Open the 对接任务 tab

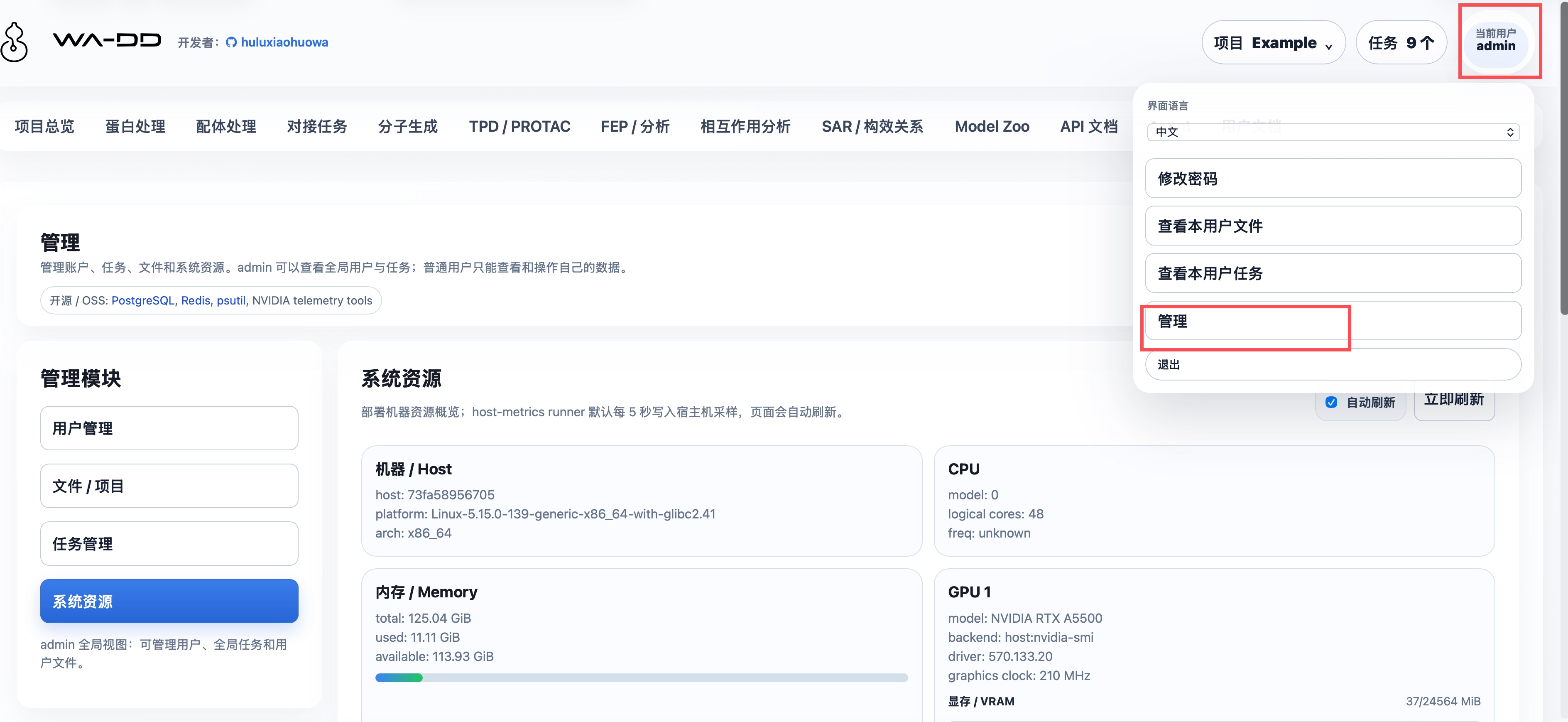[x=317, y=127]
